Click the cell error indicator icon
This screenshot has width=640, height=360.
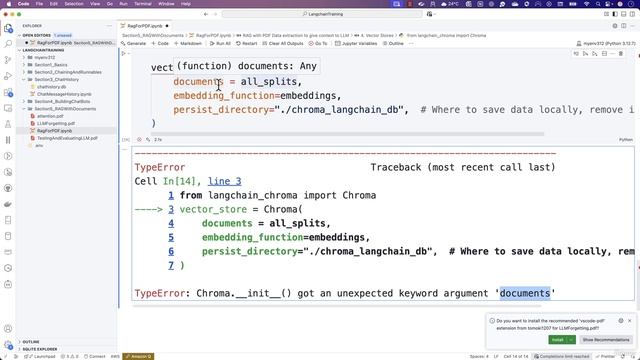[139, 140]
